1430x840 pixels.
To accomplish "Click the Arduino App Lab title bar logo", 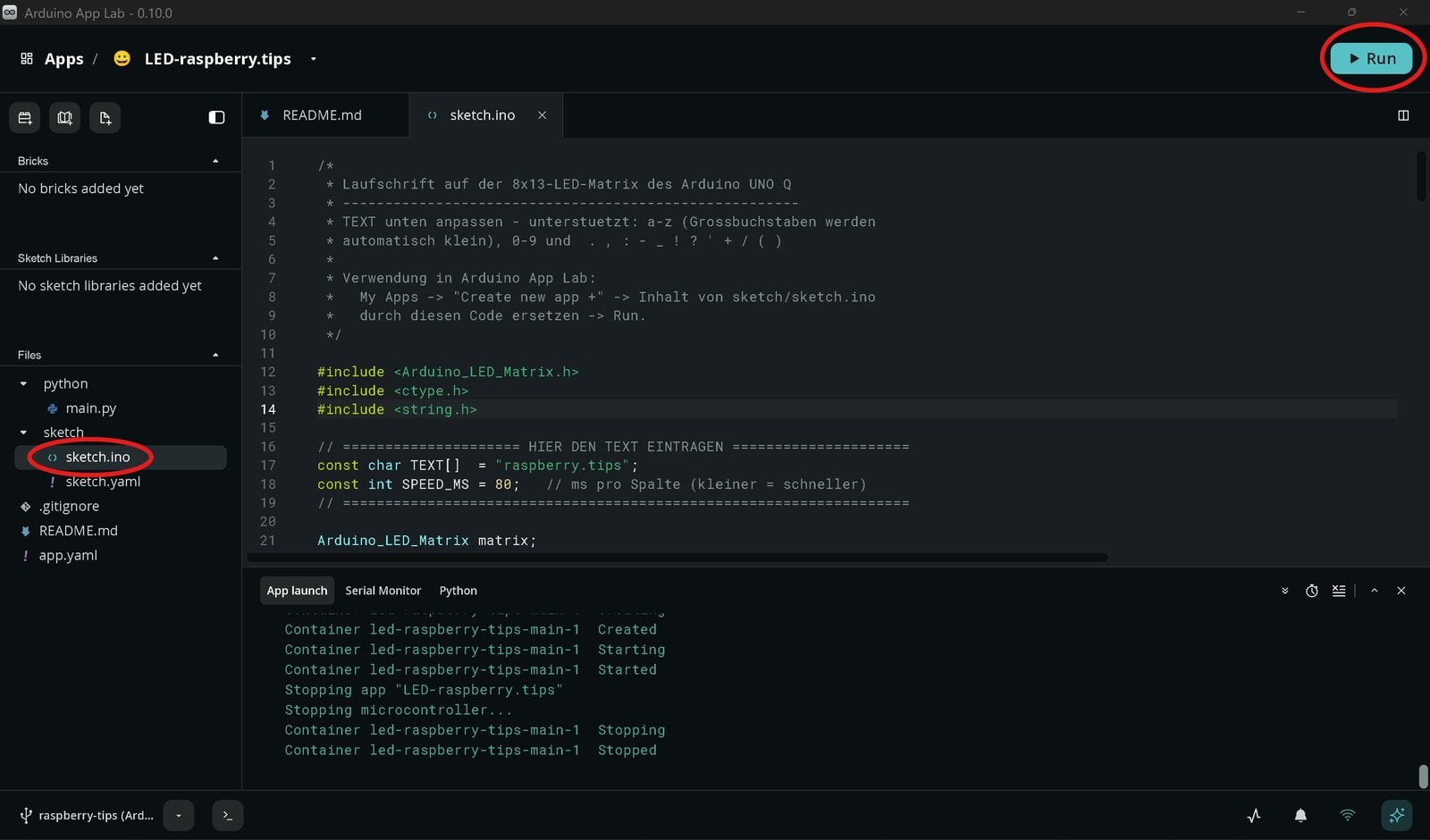I will [x=10, y=13].
